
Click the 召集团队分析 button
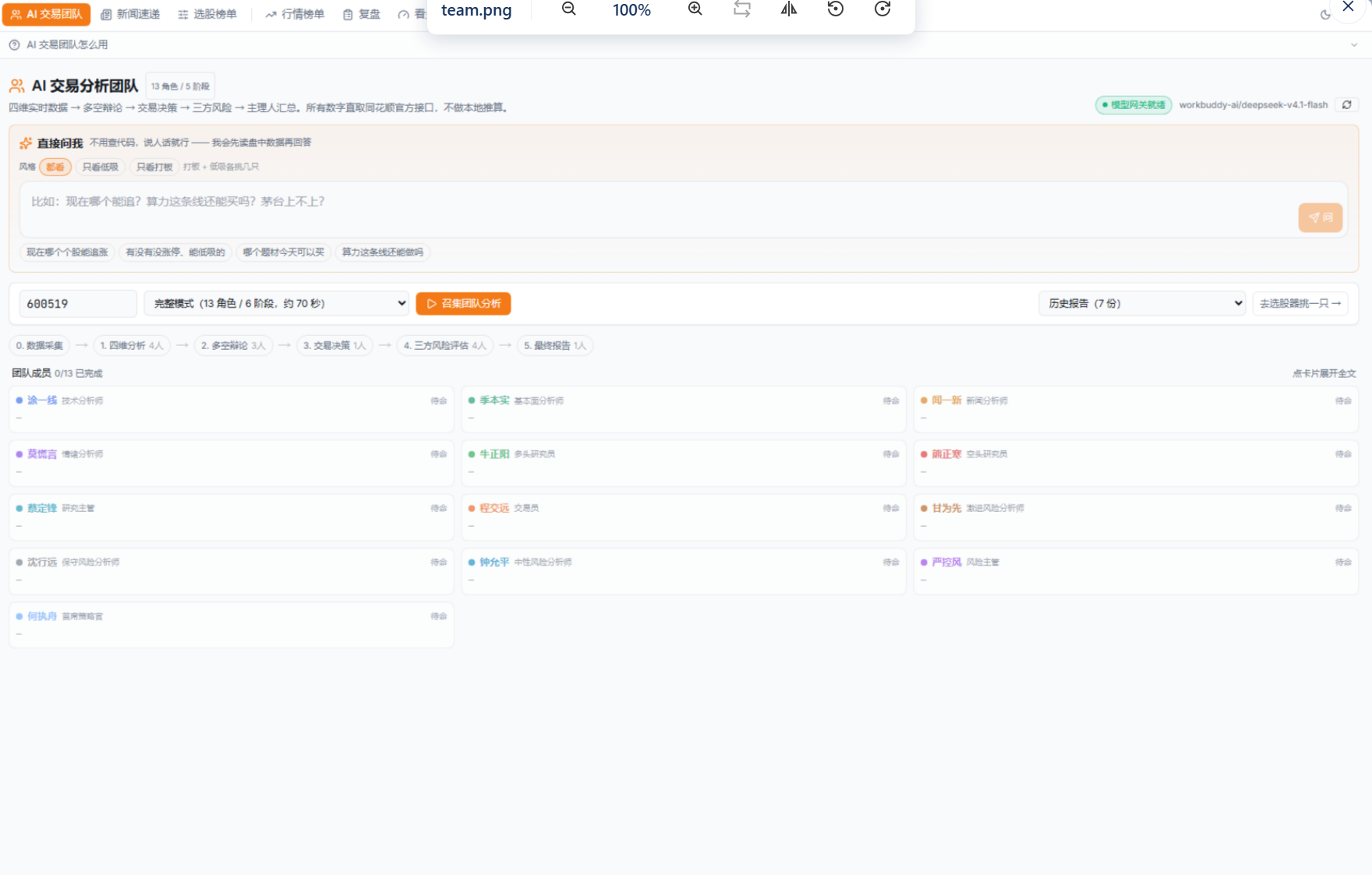click(463, 303)
